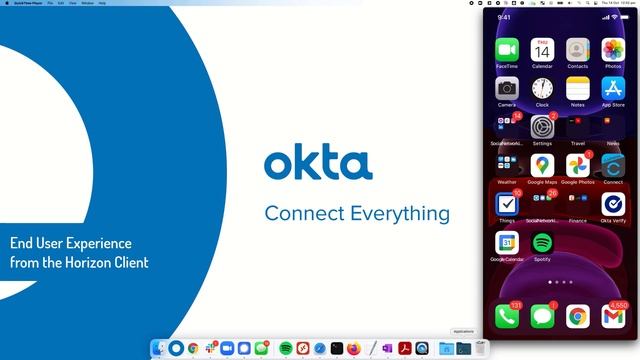
Task: Open the Applications folder in the dock
Action: [x=447, y=349]
